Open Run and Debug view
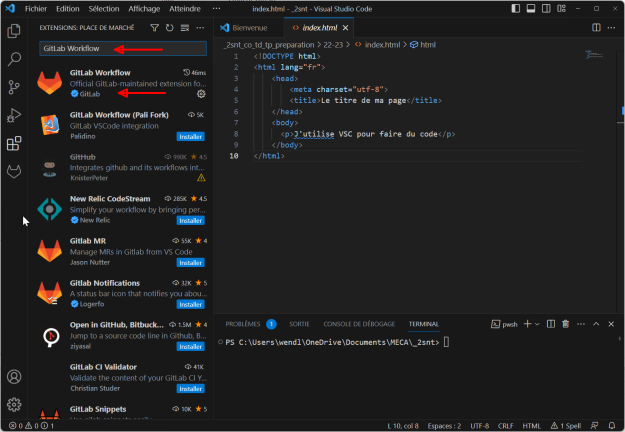625x432 pixels. [x=14, y=115]
